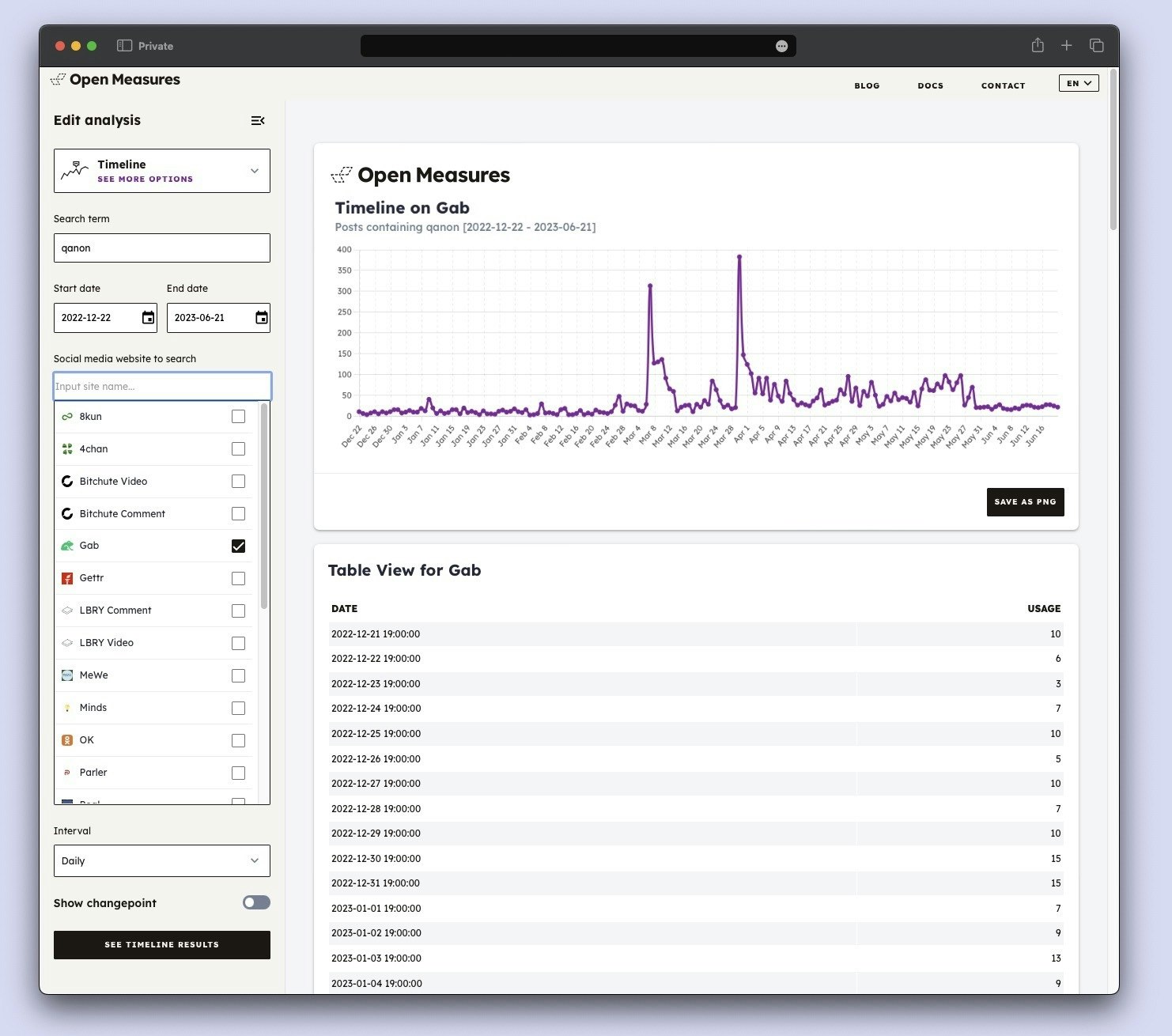The image size is (1172, 1036).
Task: Check the Parler checkbox
Action: coord(238,773)
